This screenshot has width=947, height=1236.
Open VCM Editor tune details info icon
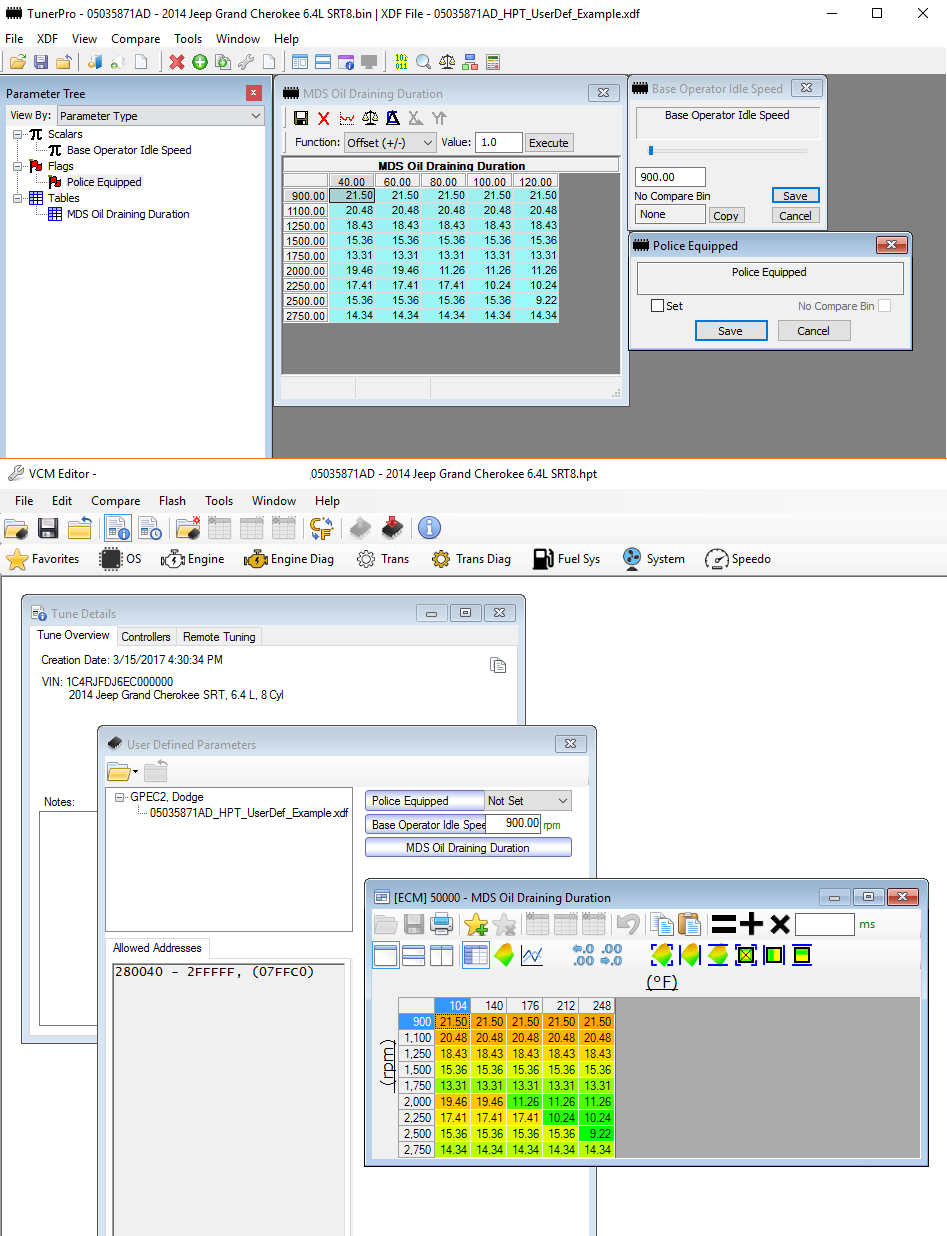click(x=117, y=528)
